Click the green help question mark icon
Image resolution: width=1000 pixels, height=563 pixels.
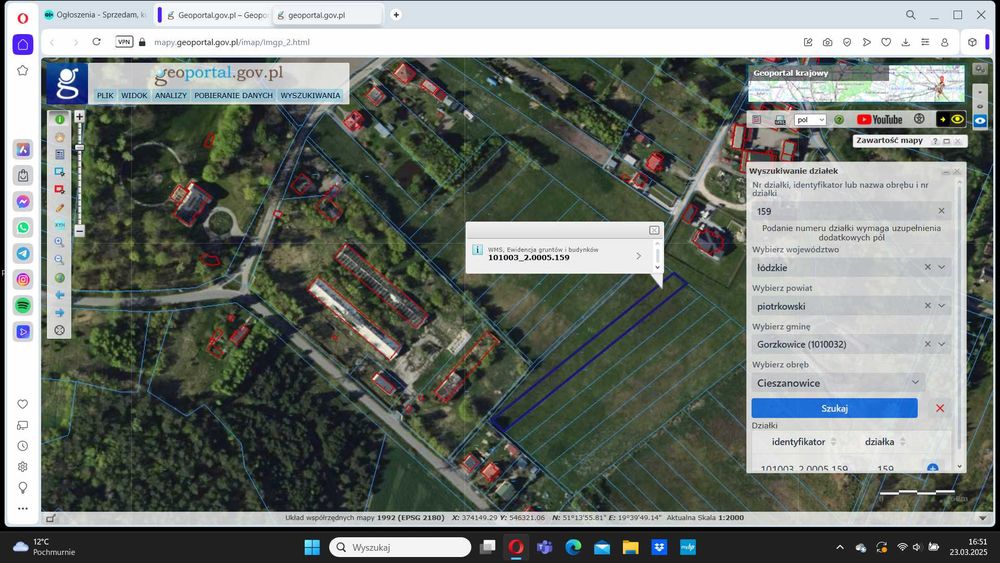(x=839, y=119)
